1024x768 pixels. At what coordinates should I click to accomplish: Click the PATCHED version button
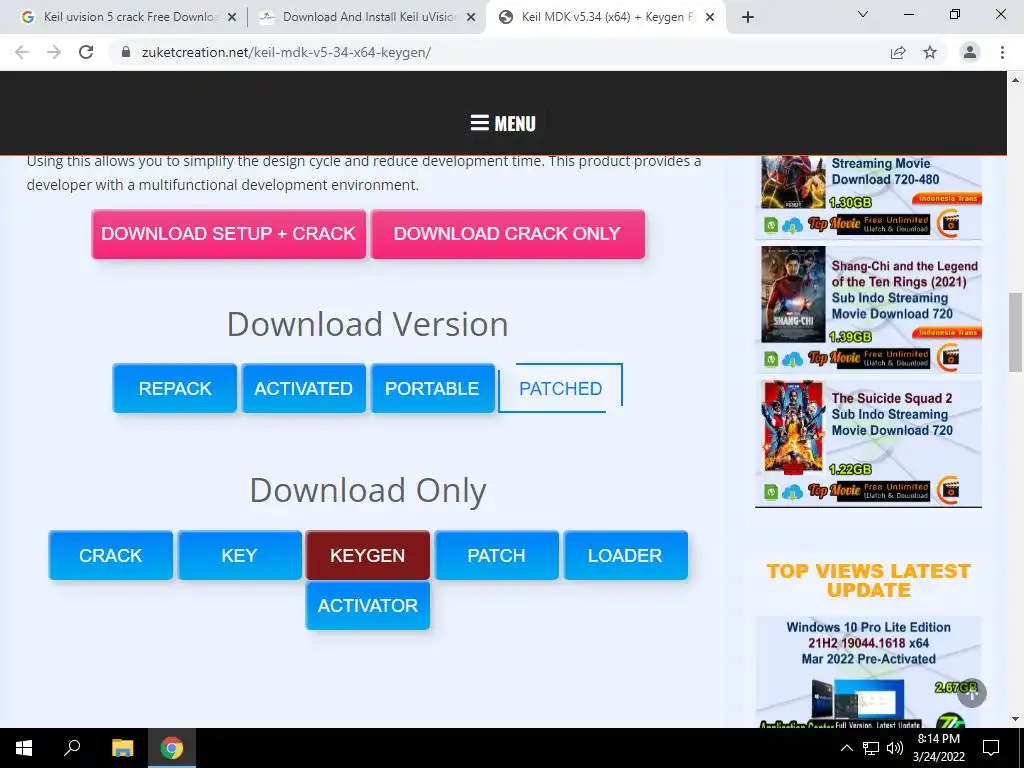pos(560,389)
